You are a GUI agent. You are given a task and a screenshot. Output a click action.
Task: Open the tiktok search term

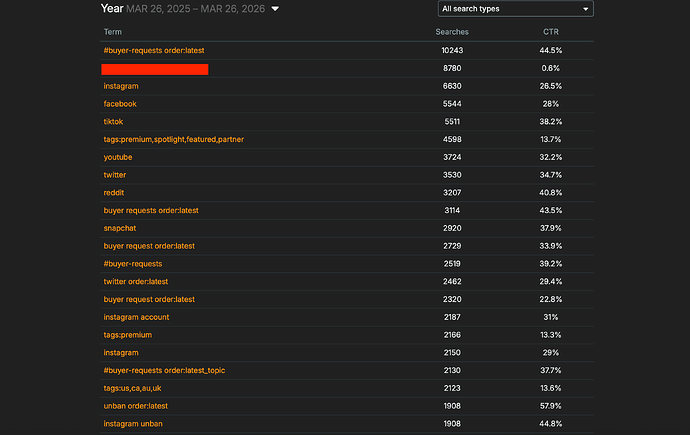pyautogui.click(x=113, y=122)
